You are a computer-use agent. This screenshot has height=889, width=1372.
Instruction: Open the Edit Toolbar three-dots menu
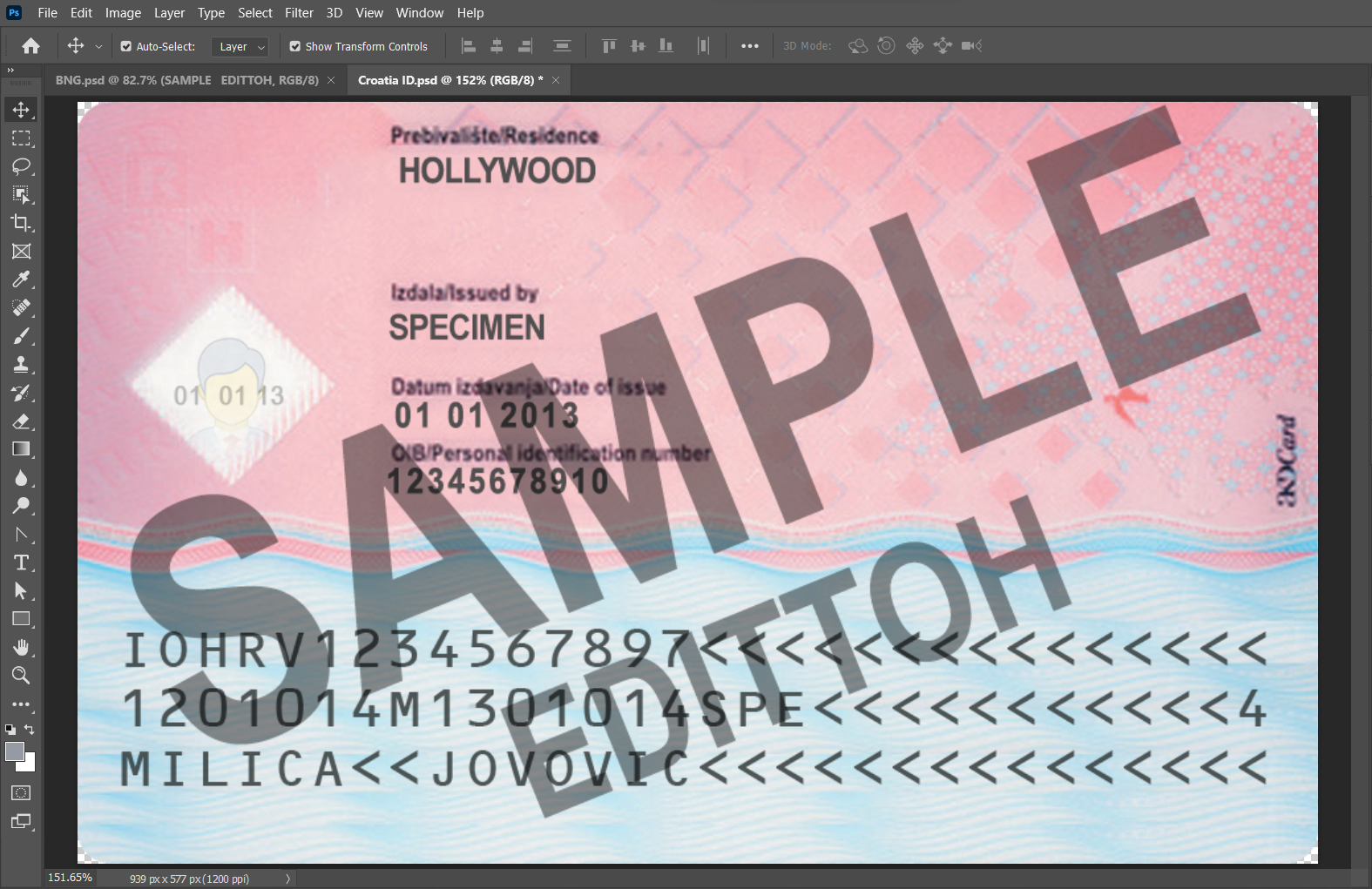pyautogui.click(x=21, y=704)
